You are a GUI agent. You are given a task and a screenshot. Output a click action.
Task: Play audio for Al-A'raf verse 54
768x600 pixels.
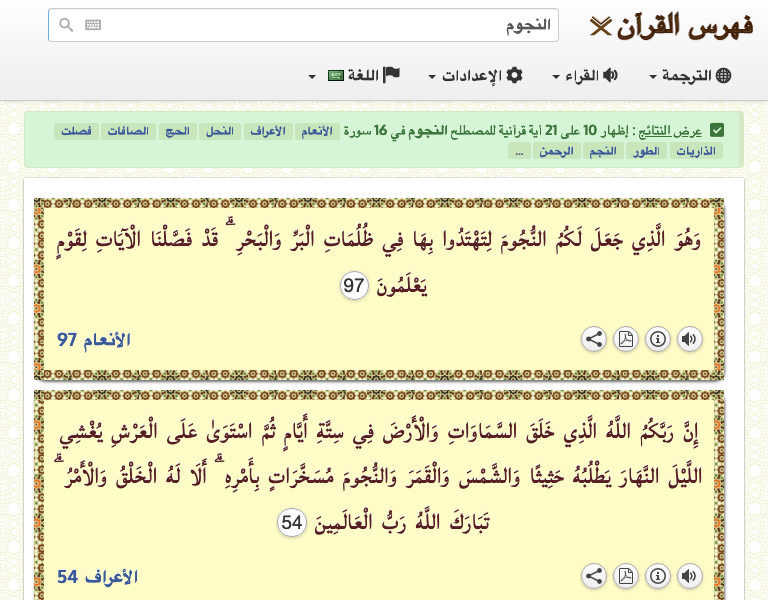pos(689,576)
